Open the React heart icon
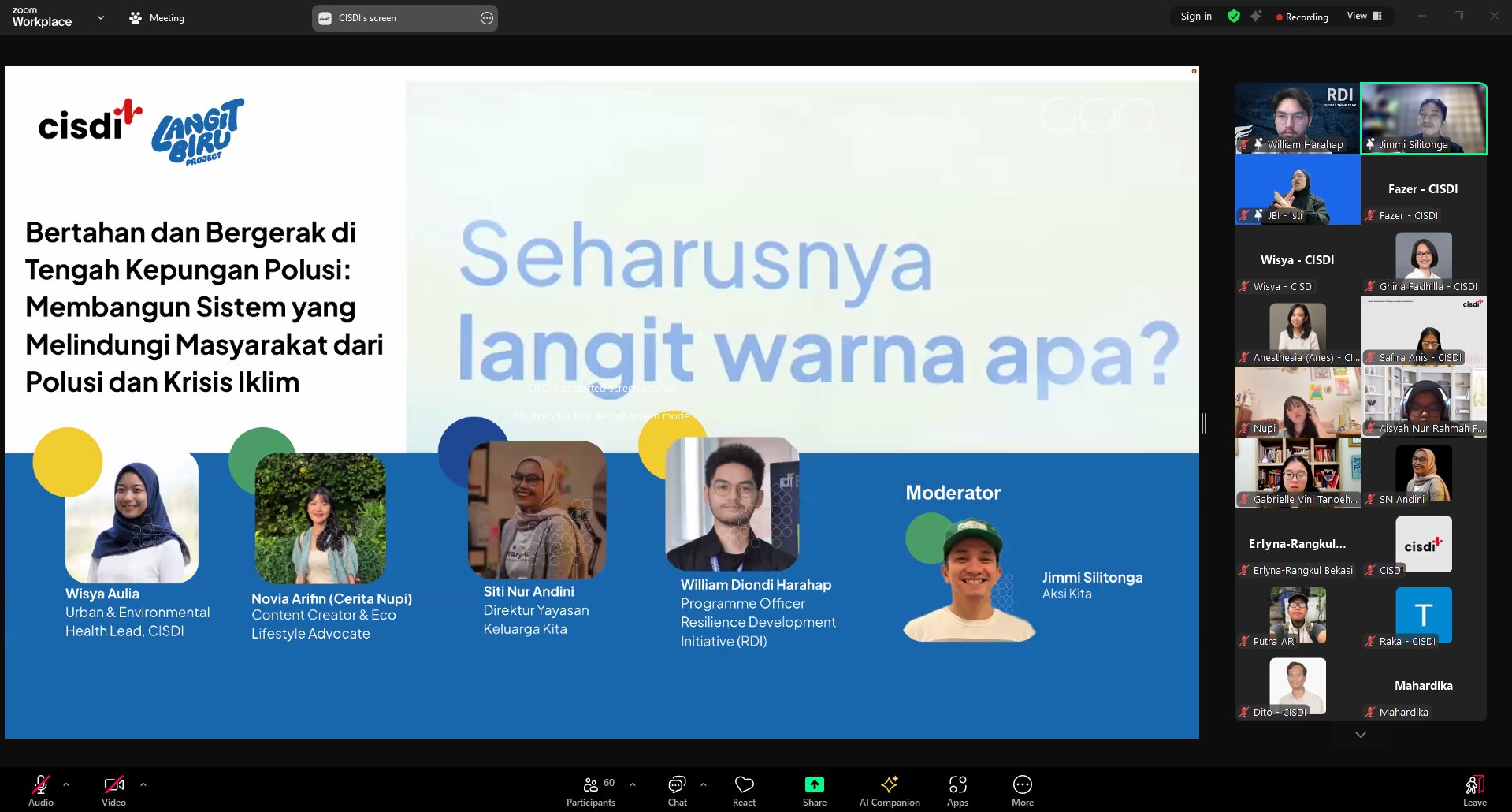Image resolution: width=1512 pixels, height=812 pixels. 744,784
